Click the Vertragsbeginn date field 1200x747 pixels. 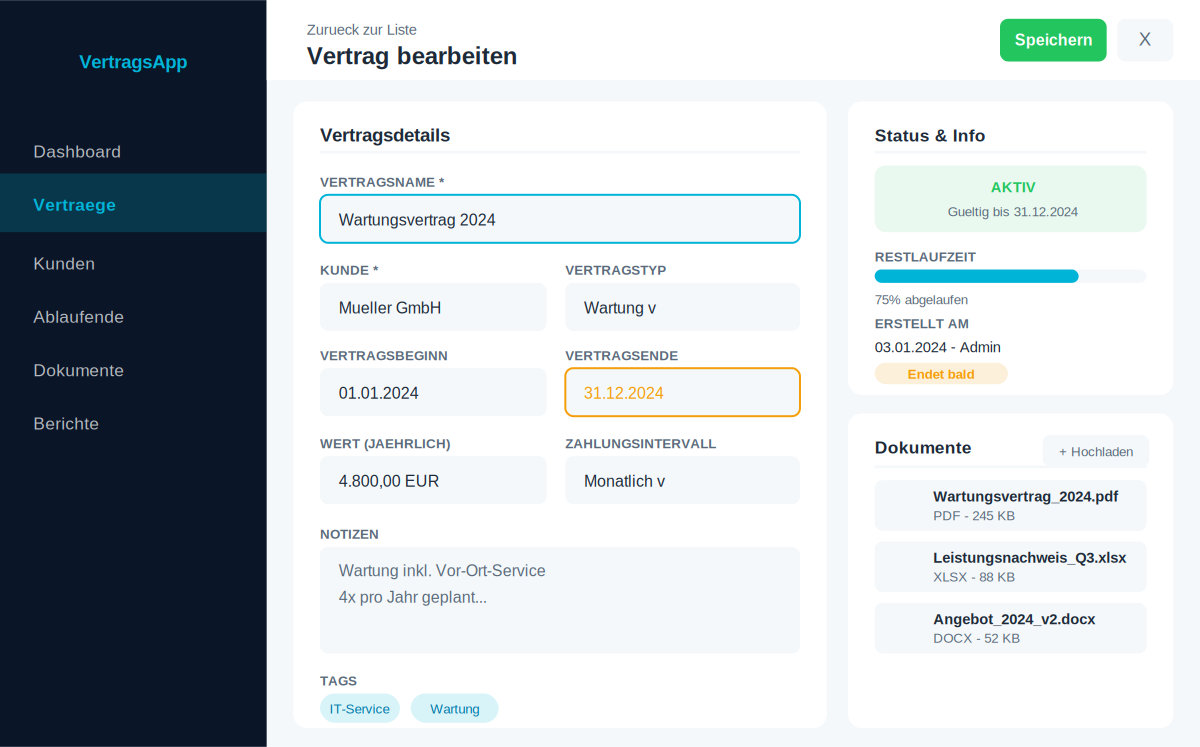[432, 392]
